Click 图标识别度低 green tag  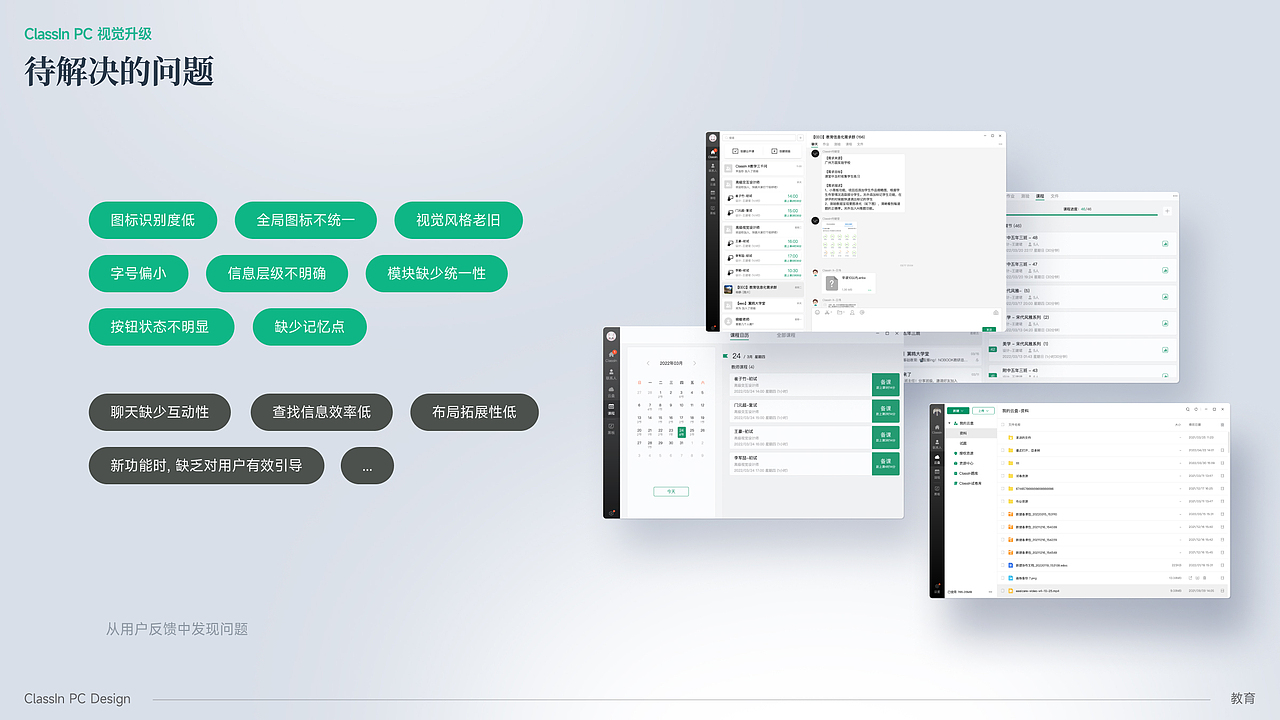(x=153, y=220)
